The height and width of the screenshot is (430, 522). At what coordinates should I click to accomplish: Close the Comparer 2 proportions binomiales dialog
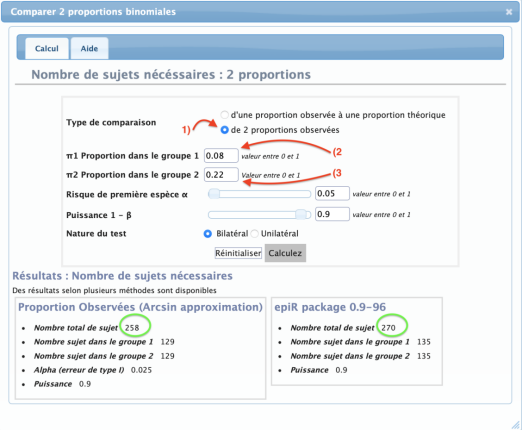(509, 12)
